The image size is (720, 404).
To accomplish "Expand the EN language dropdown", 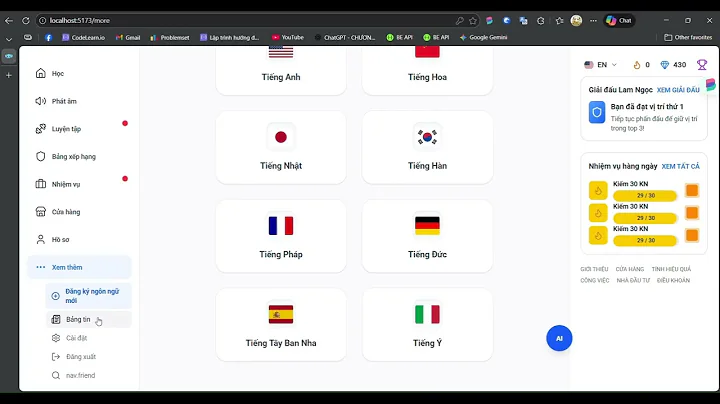I will click(x=600, y=65).
